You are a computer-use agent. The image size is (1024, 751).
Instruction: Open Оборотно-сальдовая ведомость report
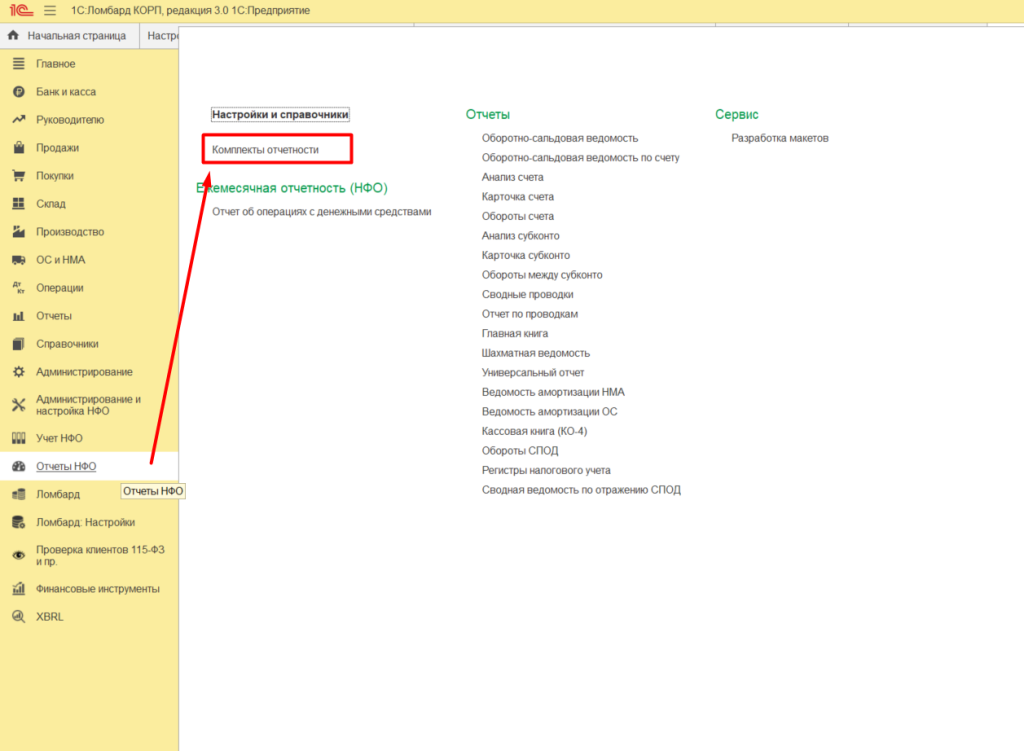coord(559,138)
